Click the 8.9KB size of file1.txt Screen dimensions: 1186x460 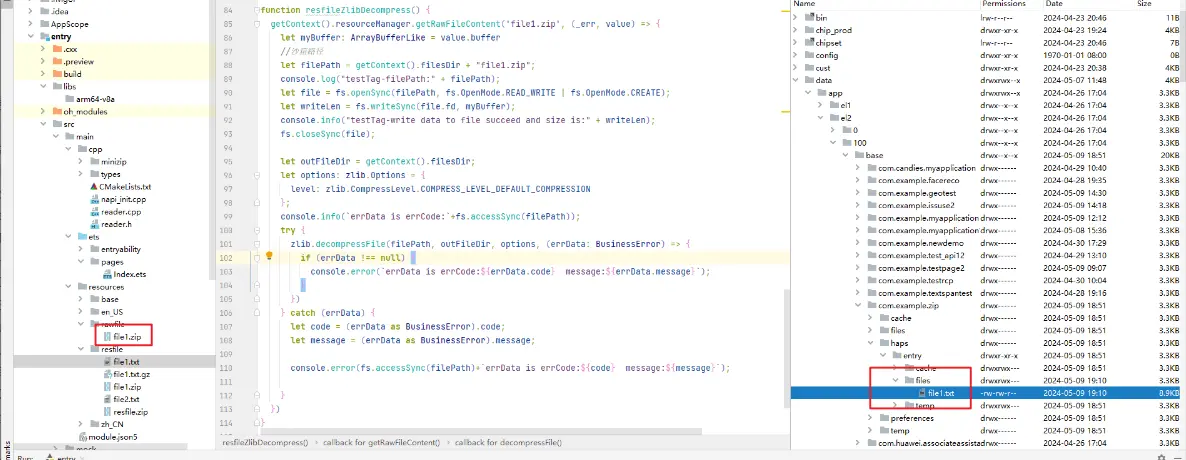click(x=1169, y=393)
